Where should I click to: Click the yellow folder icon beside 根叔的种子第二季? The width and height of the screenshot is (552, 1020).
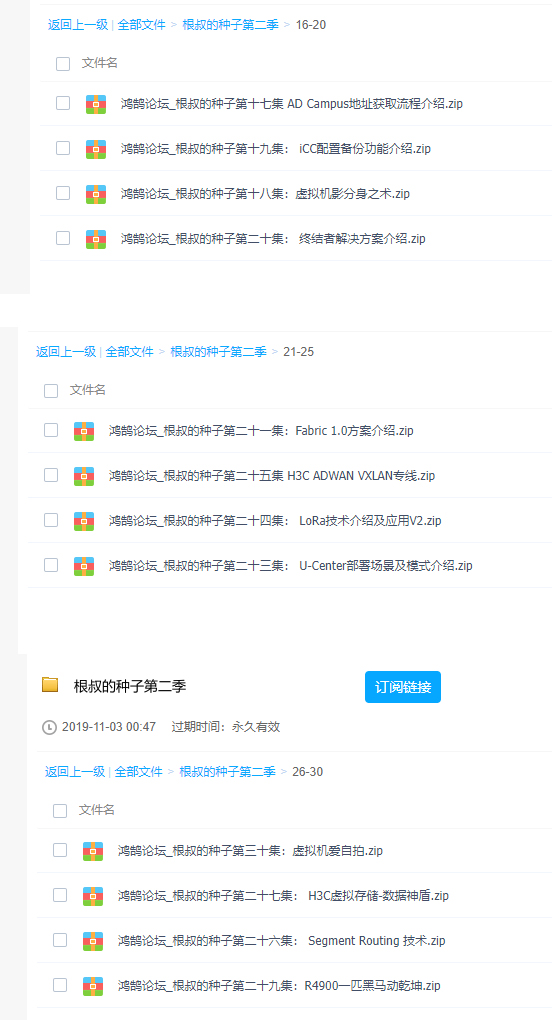click(50, 684)
